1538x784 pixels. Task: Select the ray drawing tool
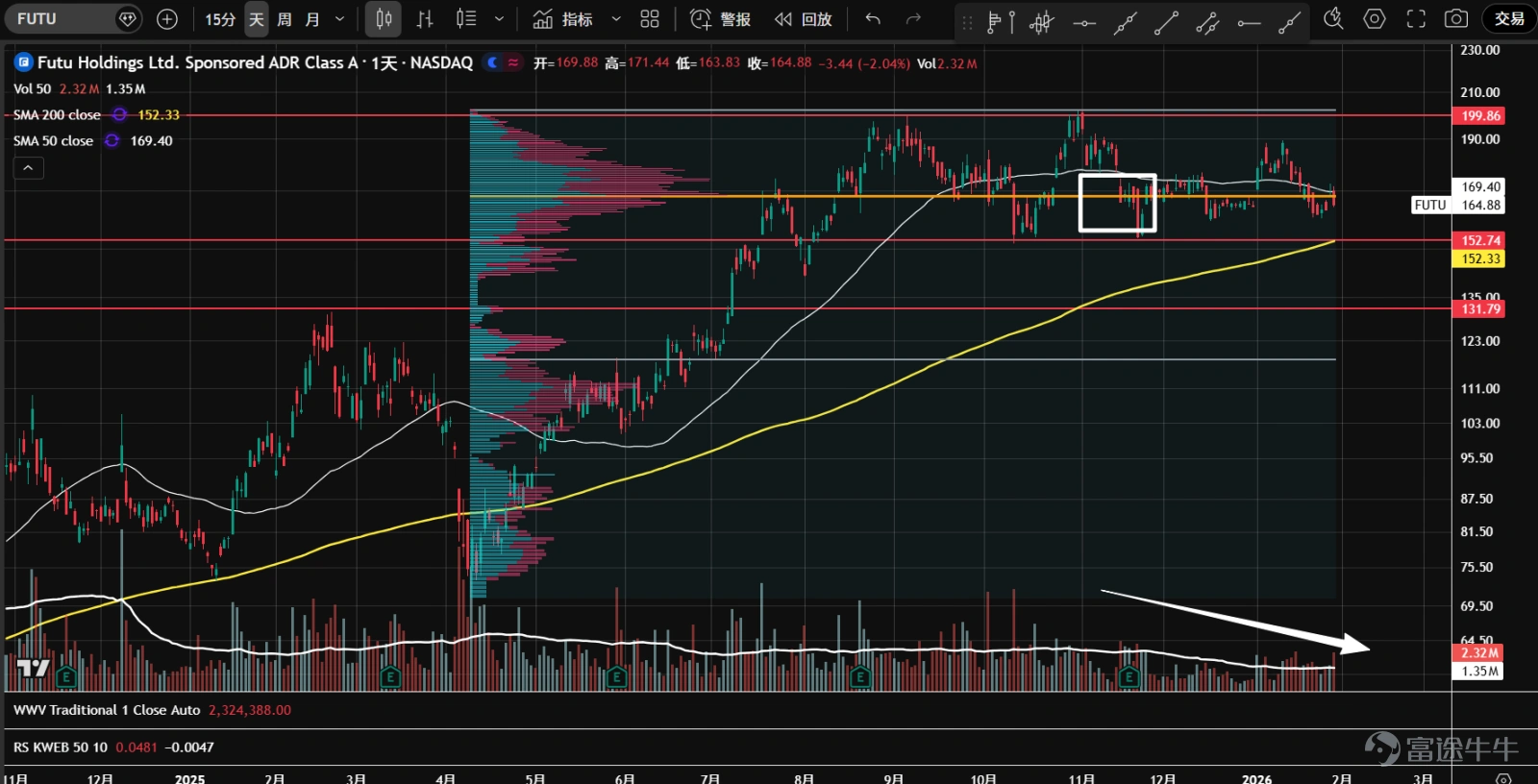click(1290, 22)
